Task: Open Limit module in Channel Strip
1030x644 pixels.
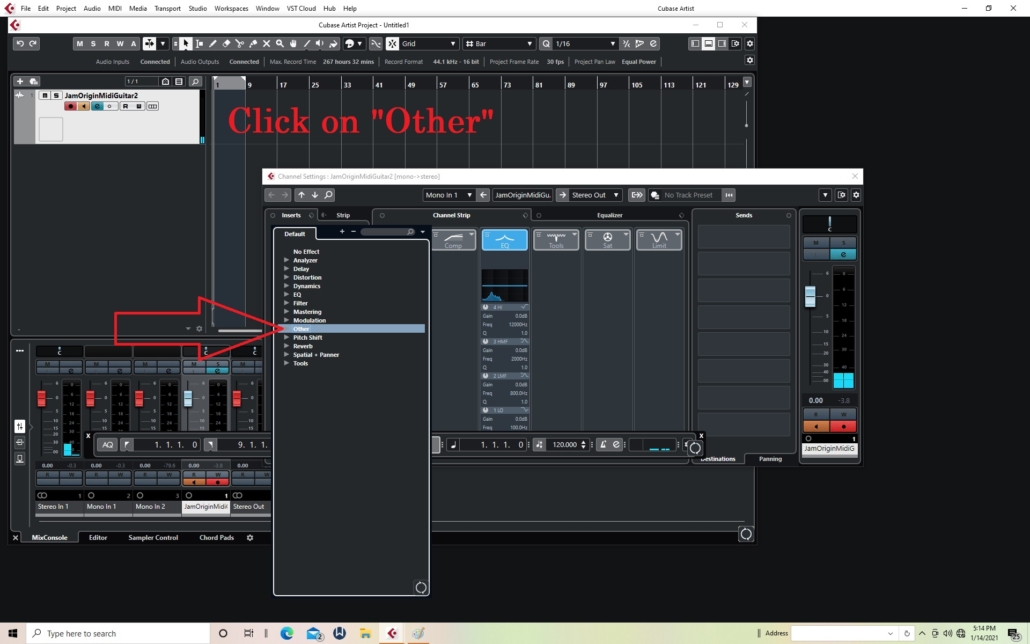Action: coord(659,240)
